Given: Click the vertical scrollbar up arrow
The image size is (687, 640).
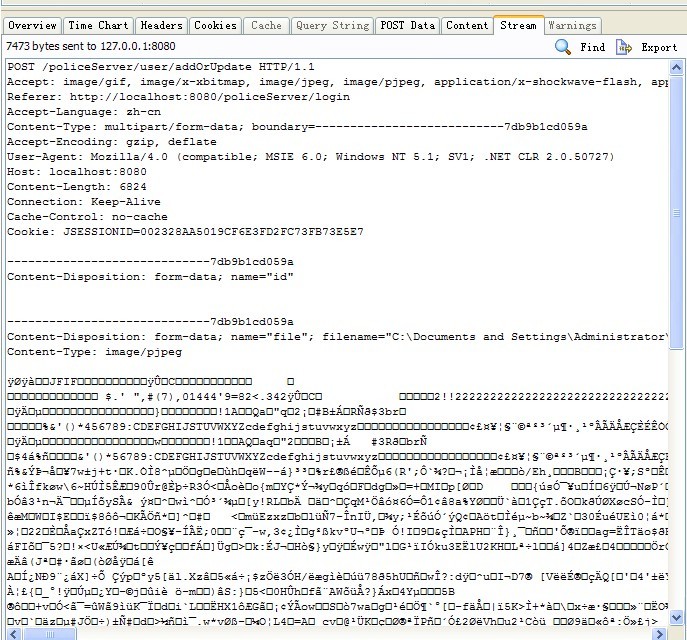Looking at the screenshot, I should point(676,67).
